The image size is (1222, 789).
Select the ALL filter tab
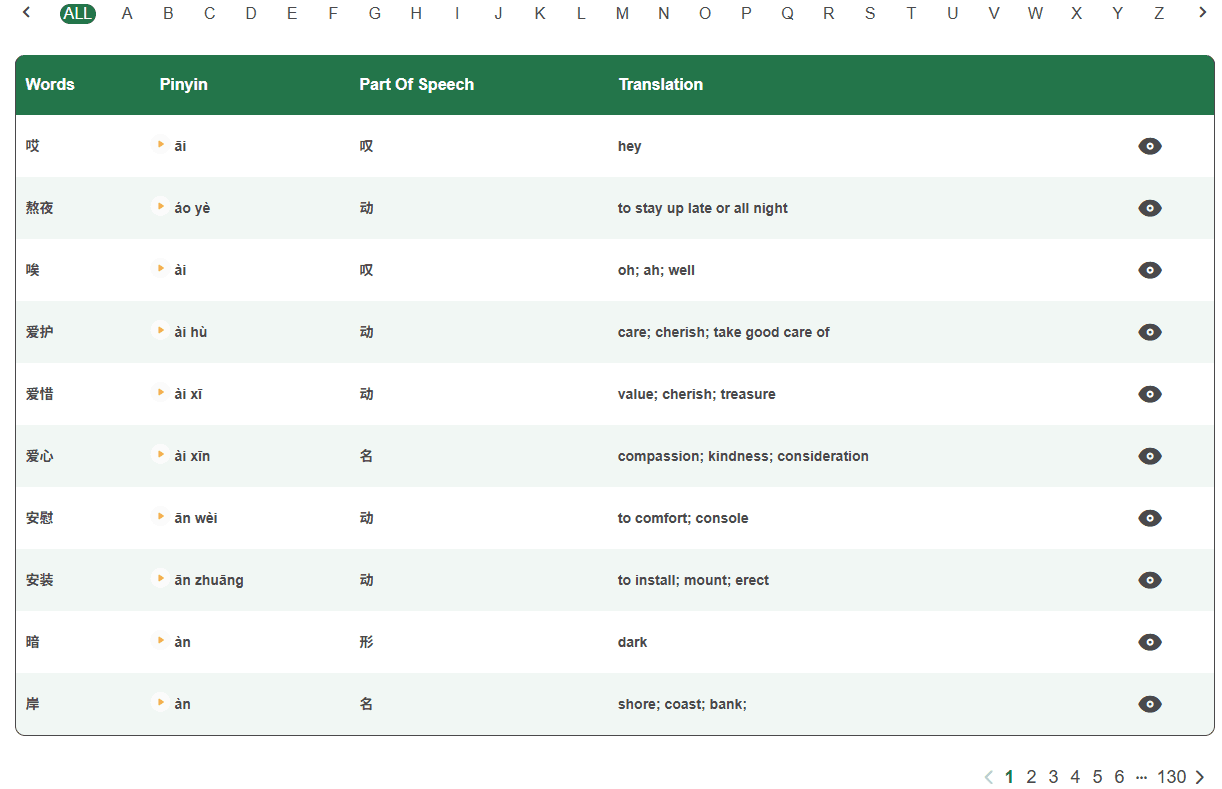coord(78,13)
